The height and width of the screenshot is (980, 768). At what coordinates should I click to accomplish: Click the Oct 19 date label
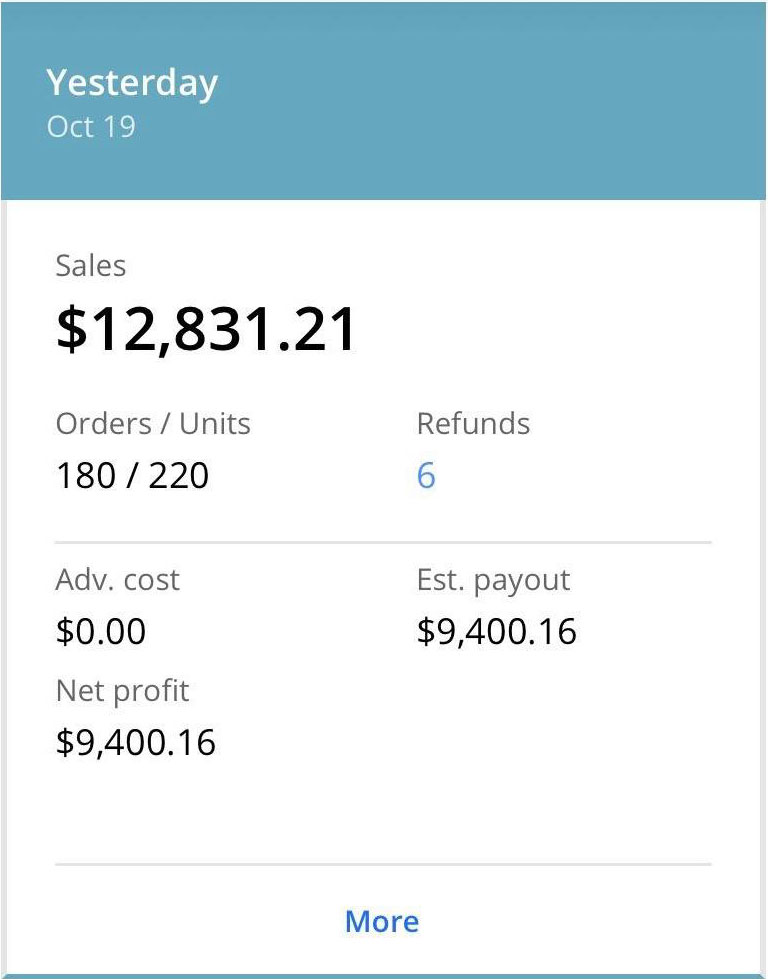[x=91, y=127]
